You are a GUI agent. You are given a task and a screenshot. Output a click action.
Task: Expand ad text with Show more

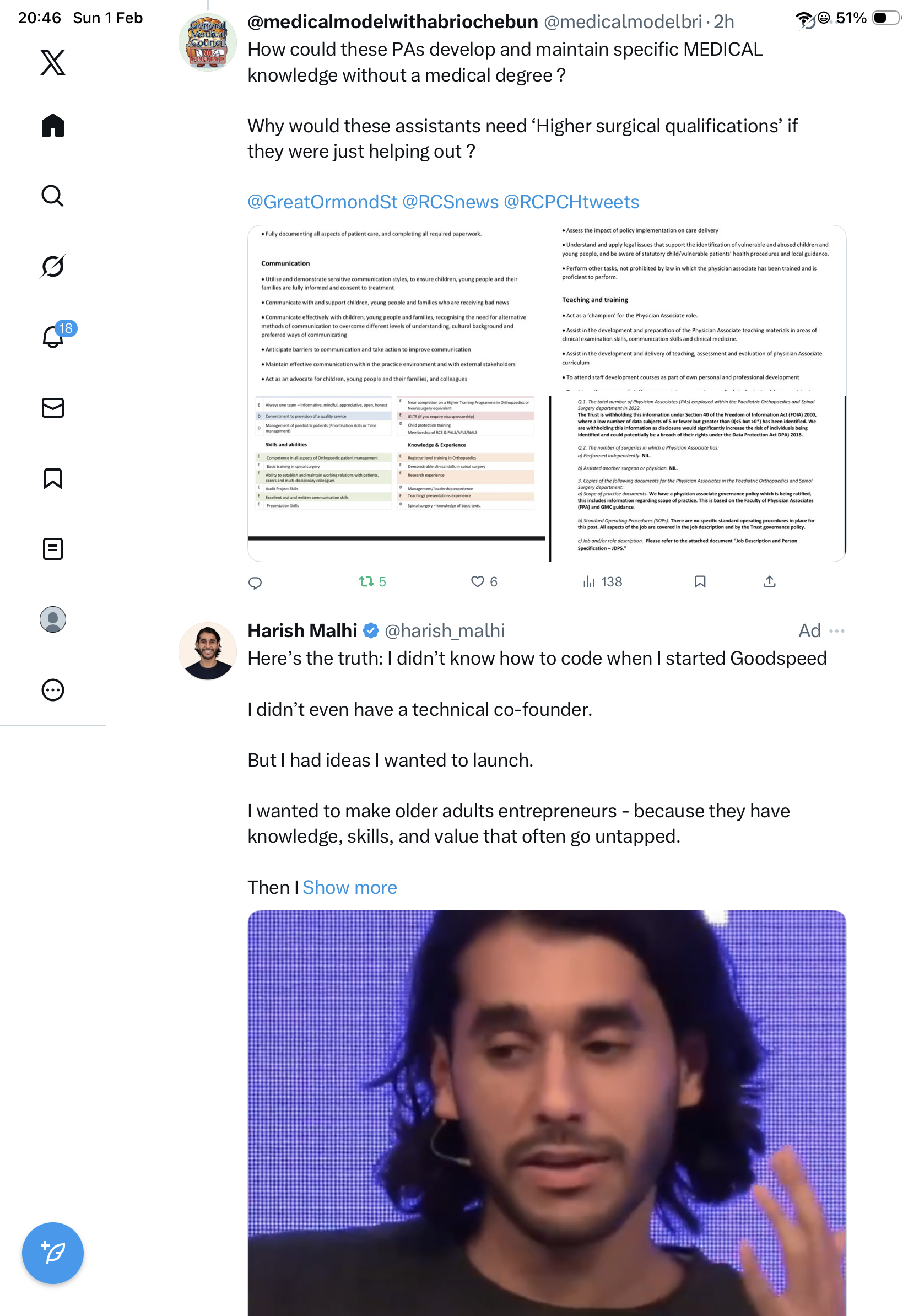(349, 887)
